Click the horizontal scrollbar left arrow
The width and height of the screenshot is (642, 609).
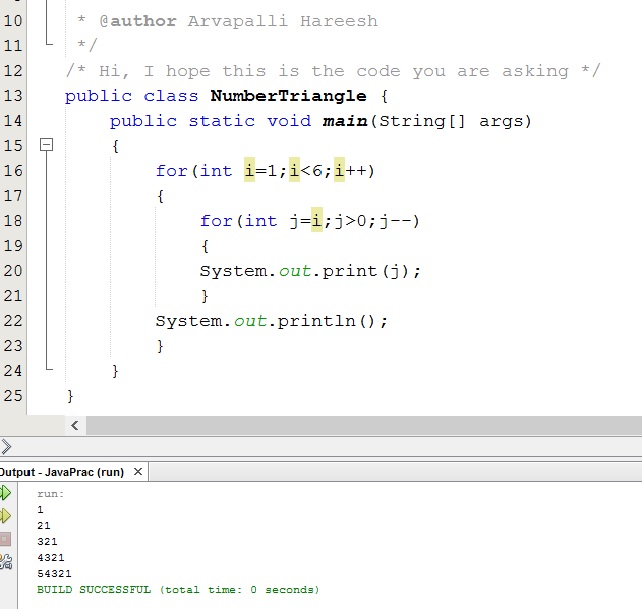75,426
